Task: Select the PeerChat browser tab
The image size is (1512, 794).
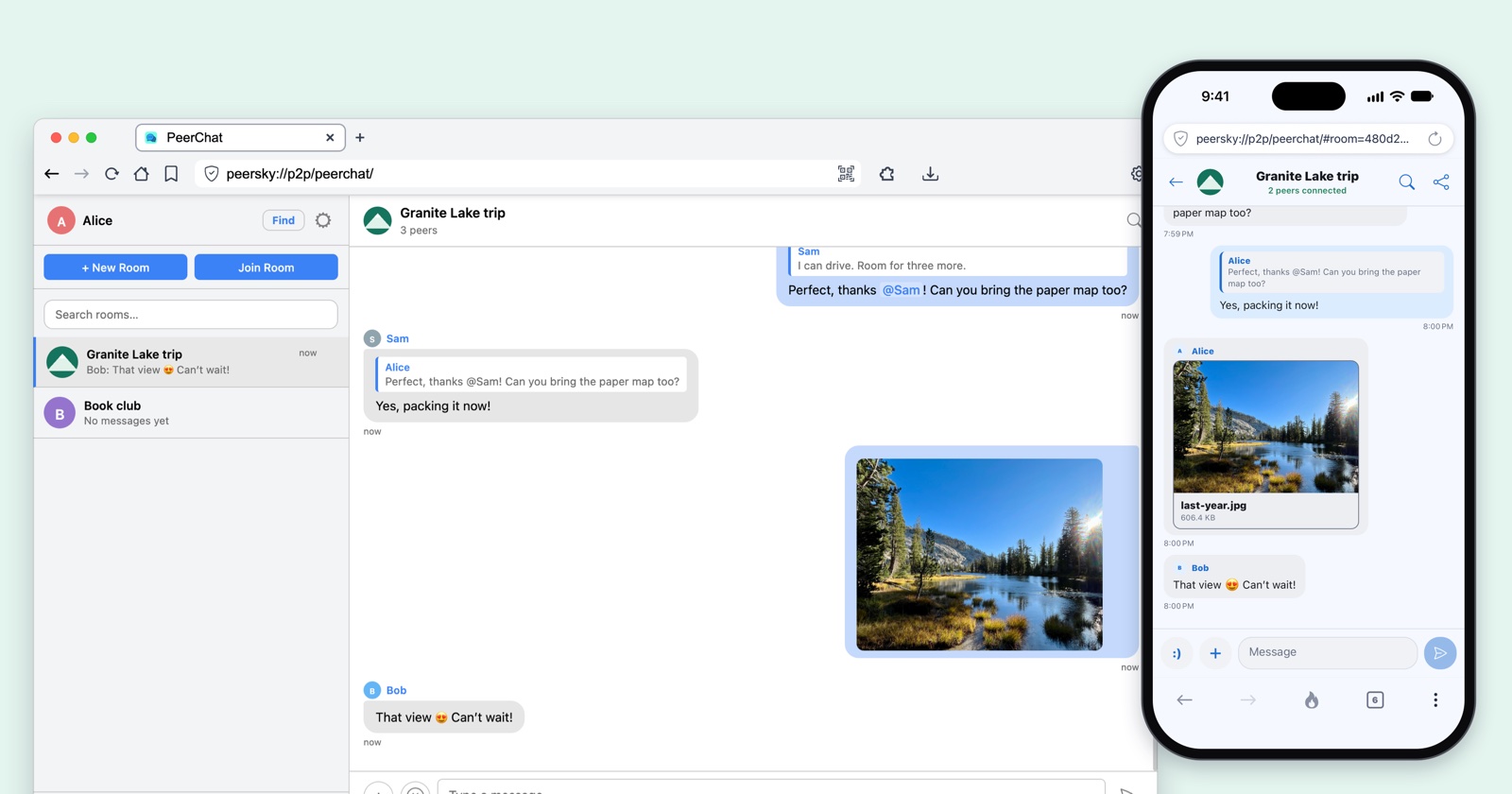Action: (240, 138)
